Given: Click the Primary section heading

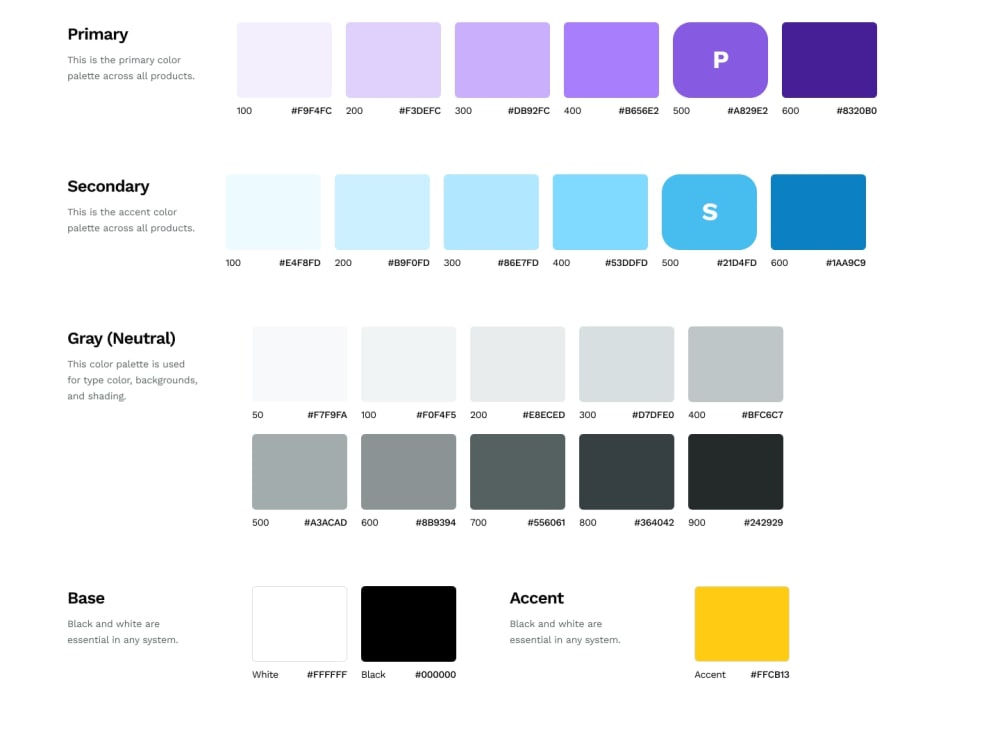Looking at the screenshot, I should [97, 34].
